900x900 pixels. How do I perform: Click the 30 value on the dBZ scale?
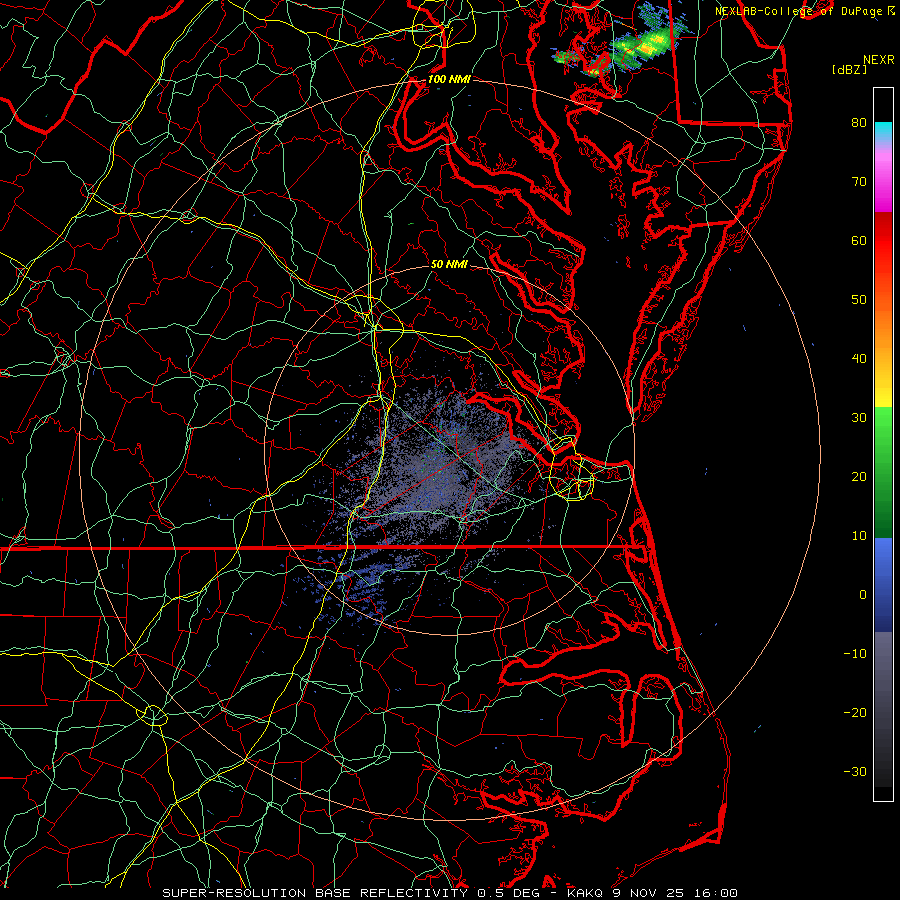click(859, 417)
